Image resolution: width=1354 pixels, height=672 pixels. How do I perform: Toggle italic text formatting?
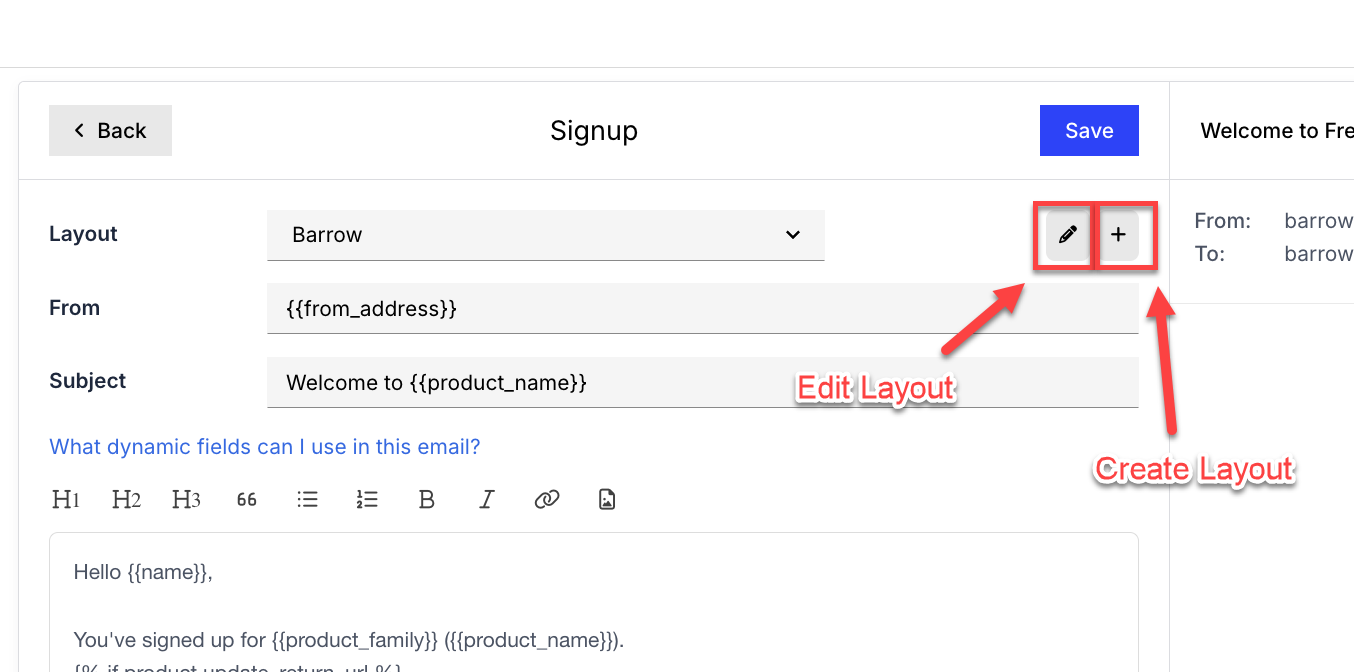click(x=487, y=499)
